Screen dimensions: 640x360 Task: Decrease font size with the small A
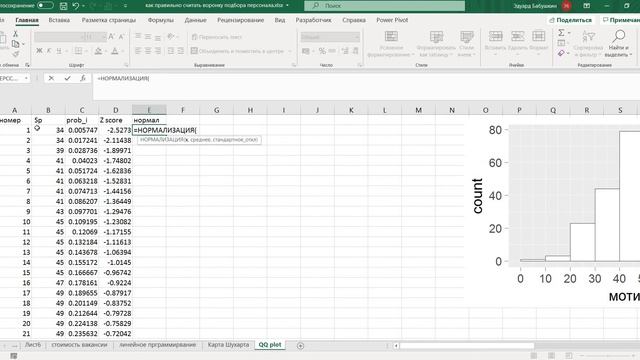[x=121, y=37]
